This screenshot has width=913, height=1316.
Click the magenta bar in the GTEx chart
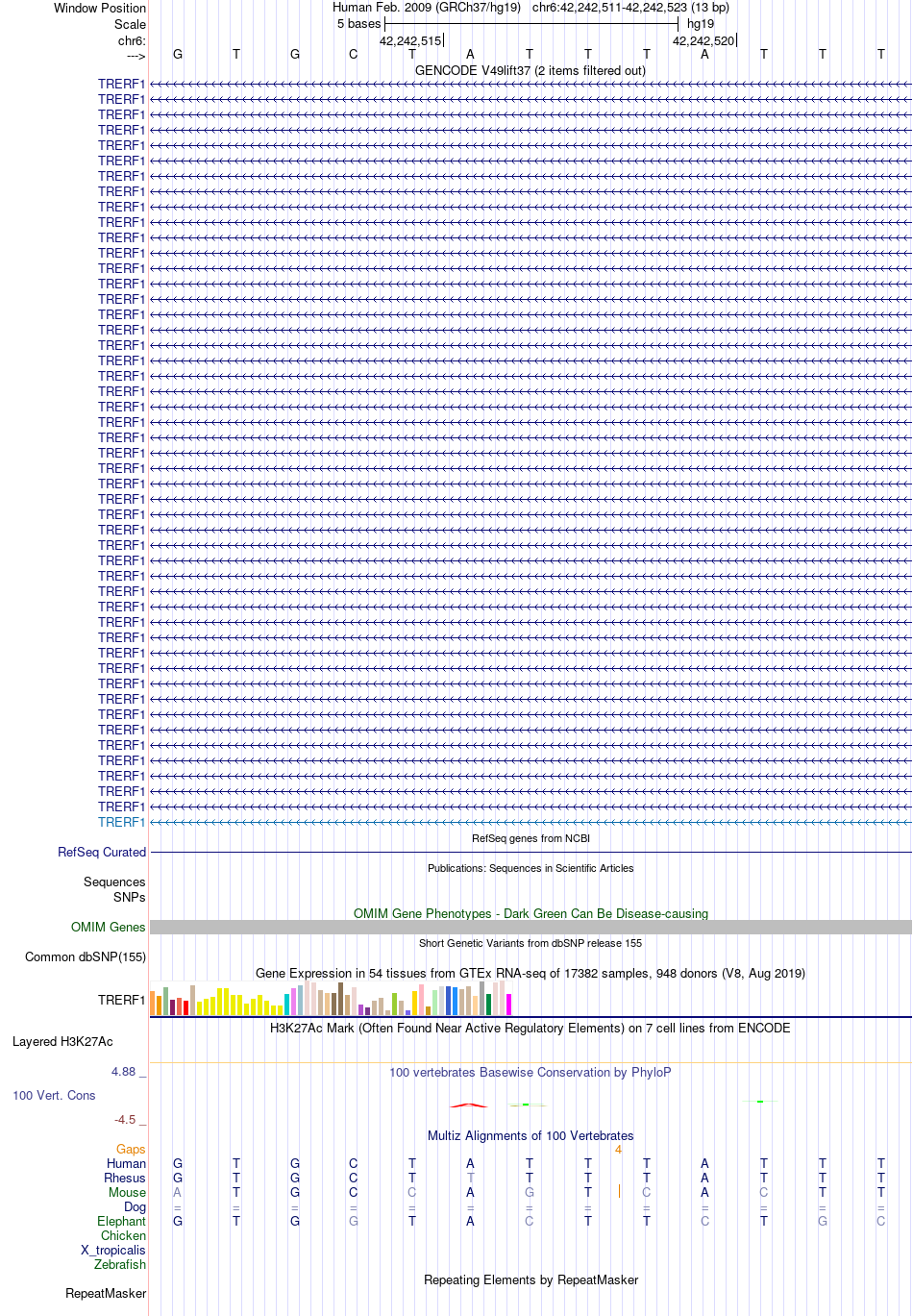point(509,1005)
